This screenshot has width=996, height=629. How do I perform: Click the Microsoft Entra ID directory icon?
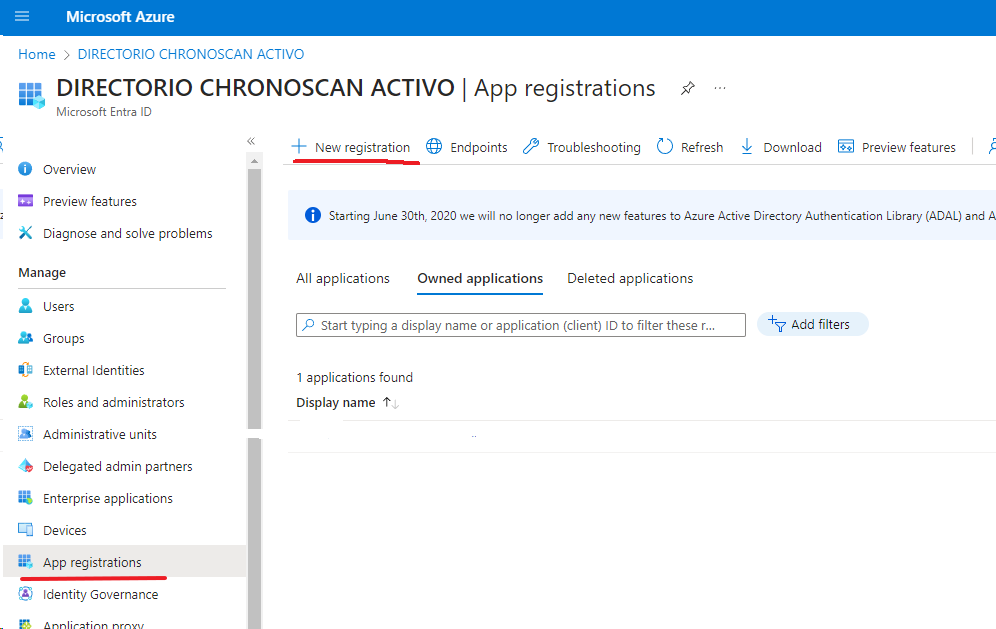pyautogui.click(x=31, y=95)
